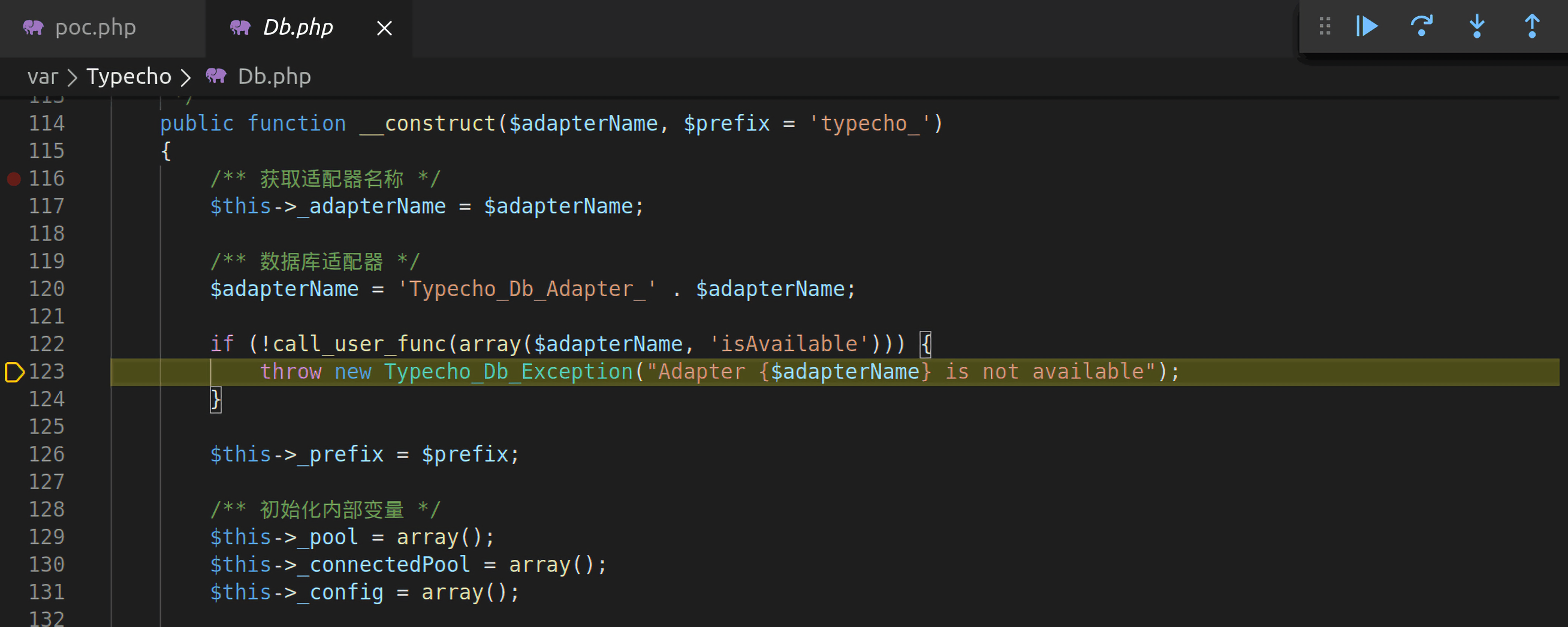Click the throw keyword on highlighted line
Image resolution: width=1568 pixels, height=627 pixels.
point(291,373)
